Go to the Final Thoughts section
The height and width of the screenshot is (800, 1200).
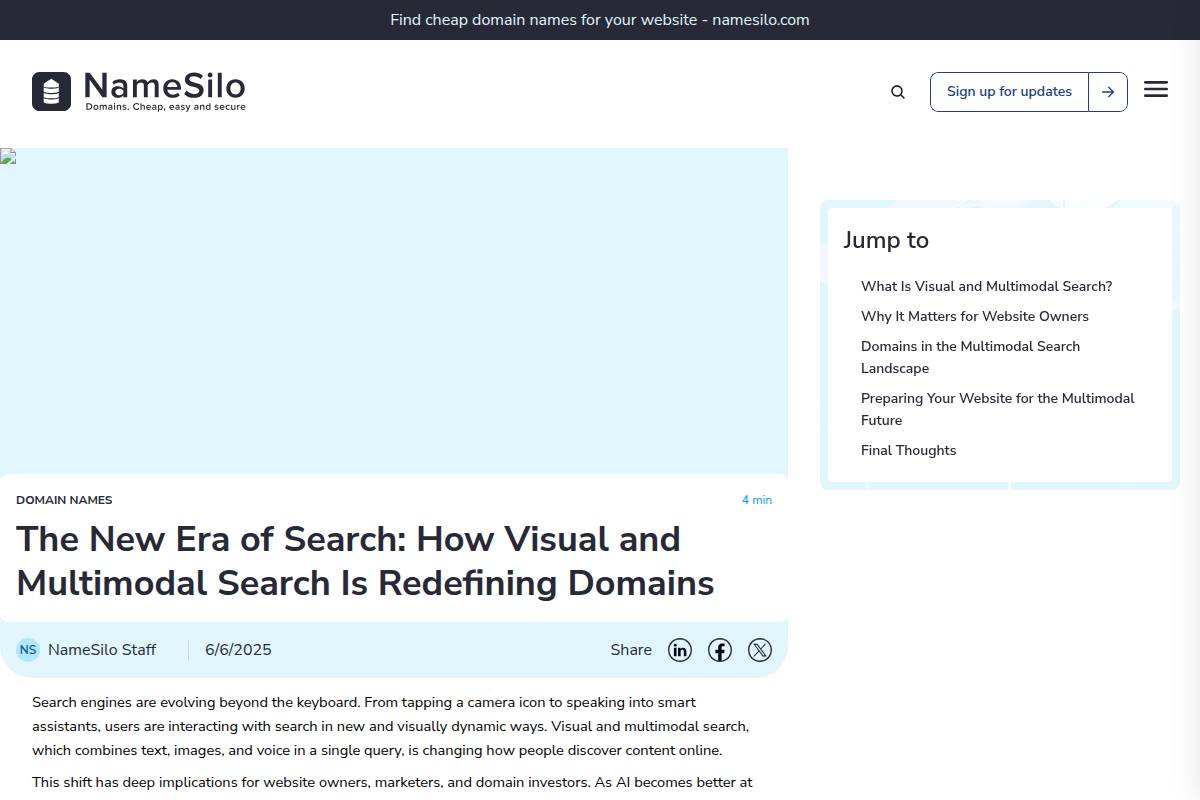908,450
